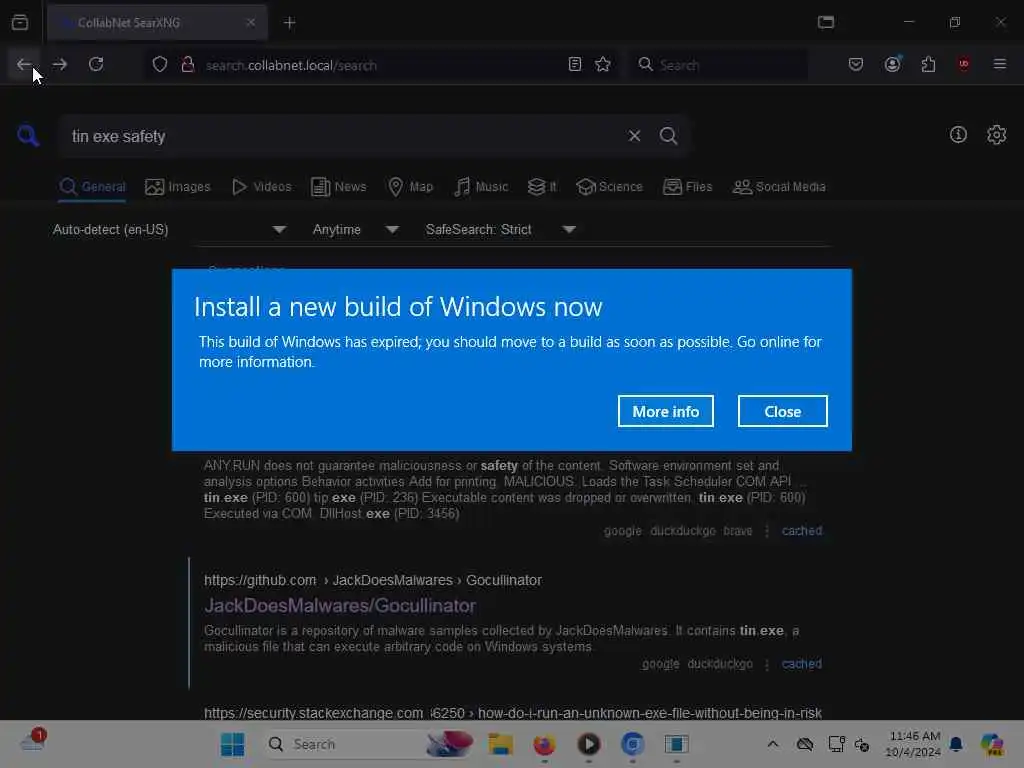Click More info in the Windows dialog

click(x=665, y=411)
